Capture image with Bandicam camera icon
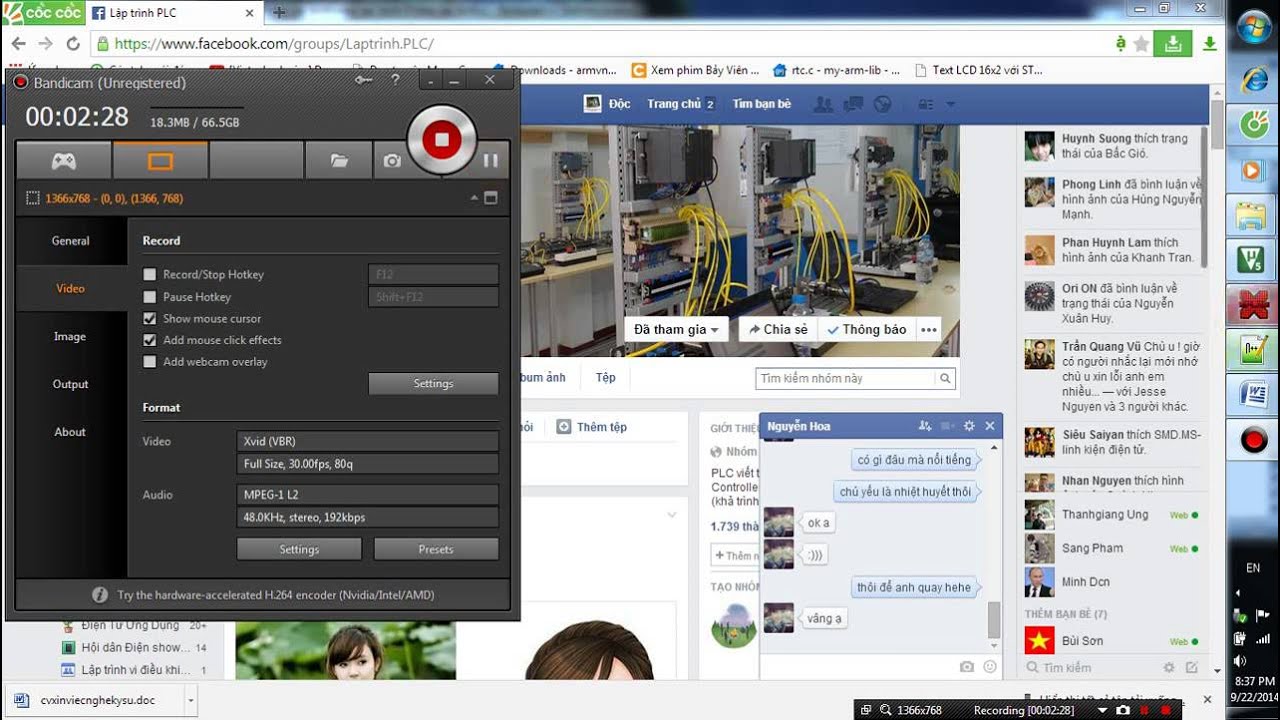This screenshot has width=1280, height=720. [392, 160]
